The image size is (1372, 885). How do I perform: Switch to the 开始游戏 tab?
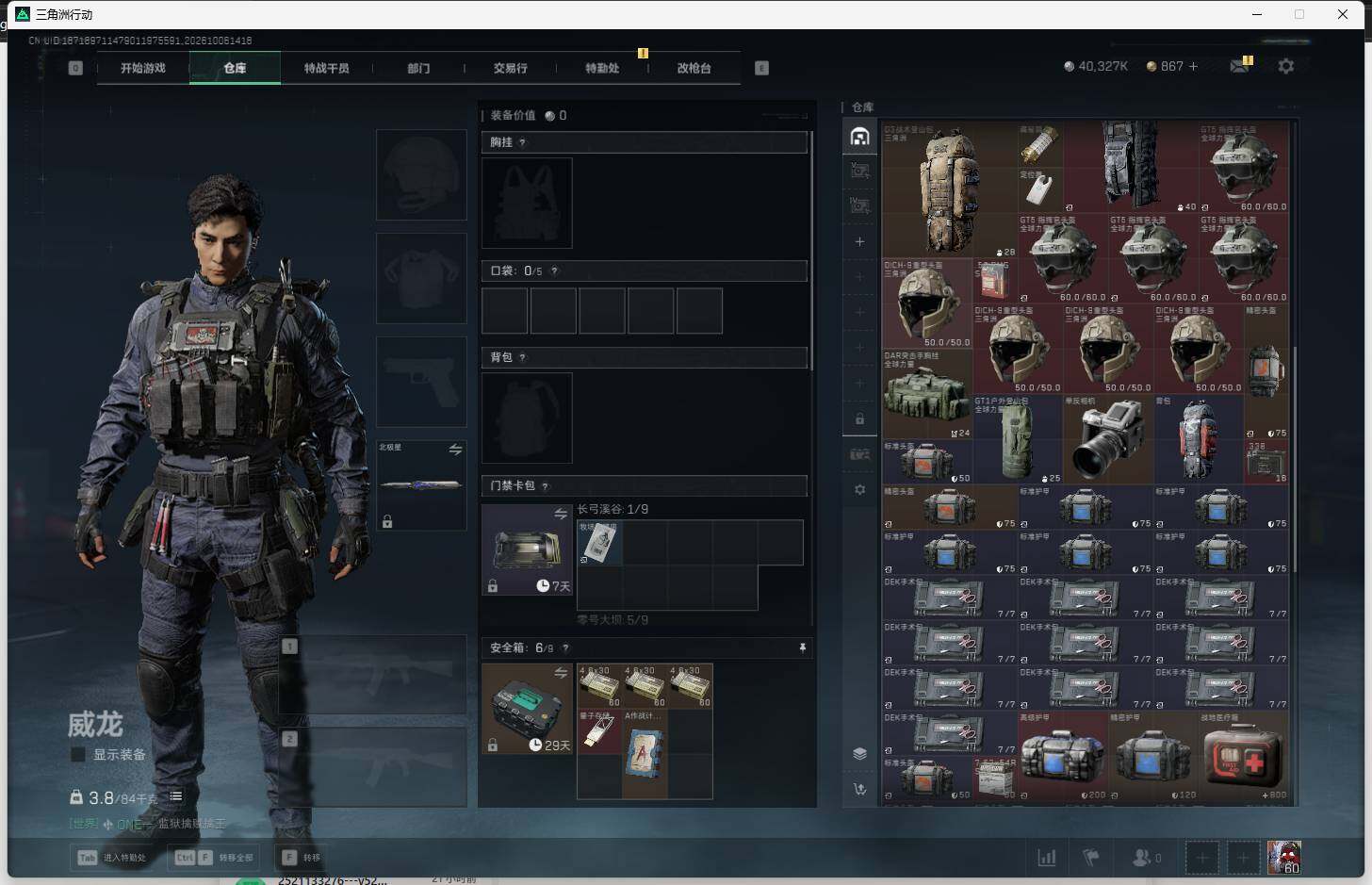click(x=143, y=68)
